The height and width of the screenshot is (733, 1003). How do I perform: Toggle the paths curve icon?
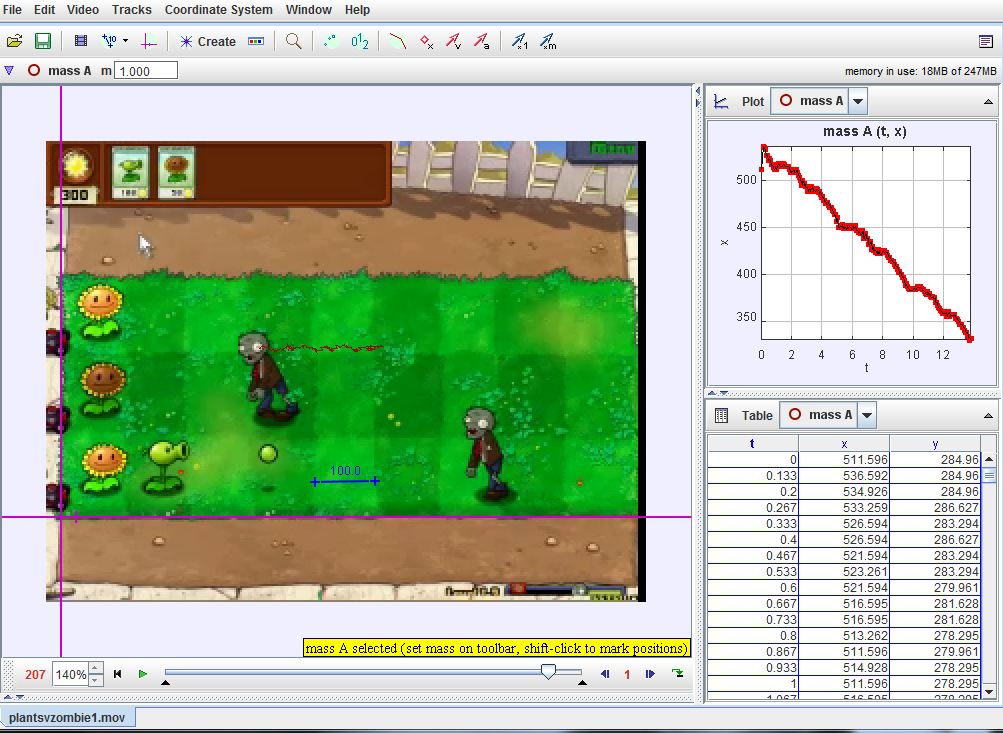pyautogui.click(x=398, y=42)
